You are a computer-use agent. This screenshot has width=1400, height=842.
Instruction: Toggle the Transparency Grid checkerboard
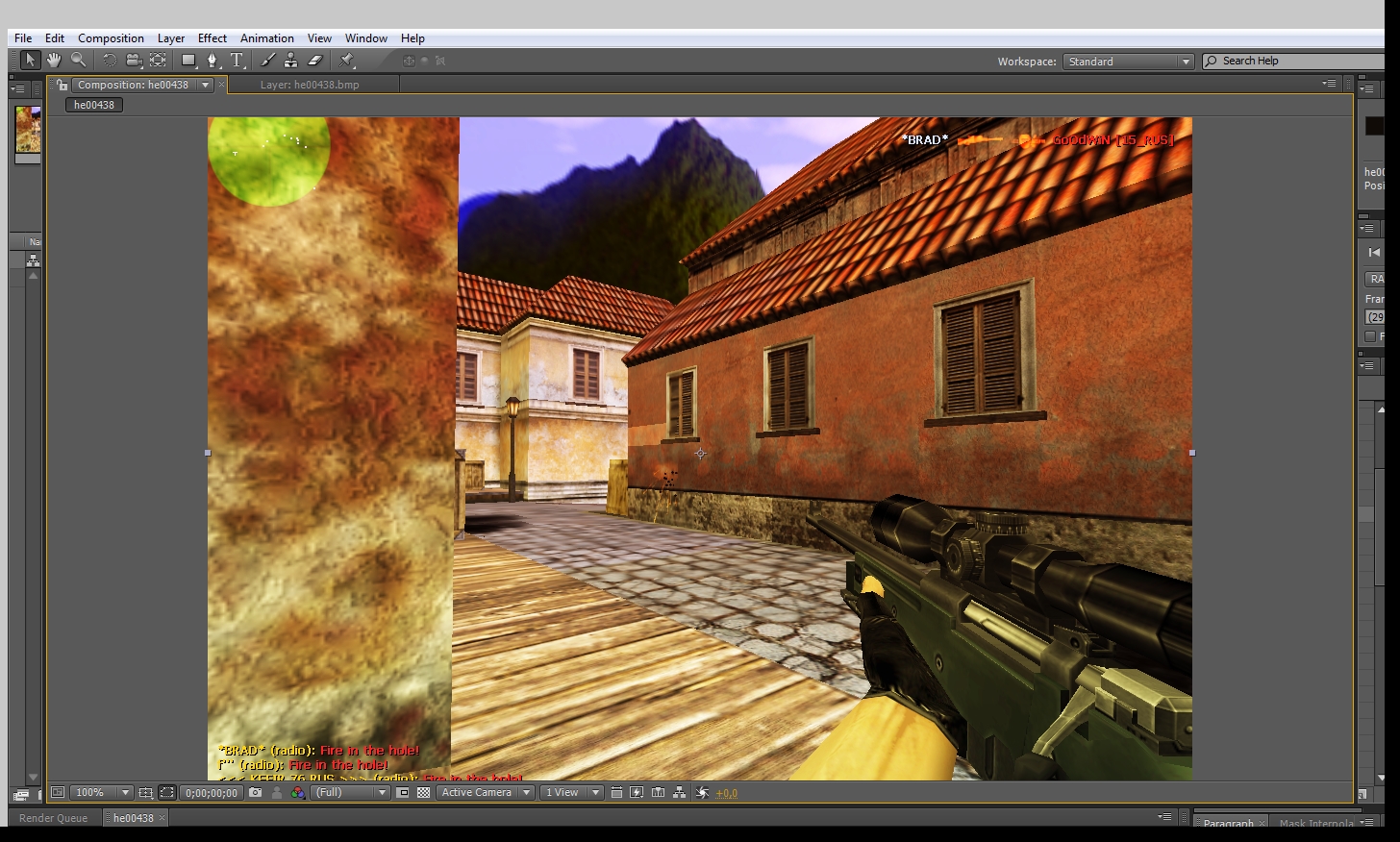pyautogui.click(x=423, y=793)
